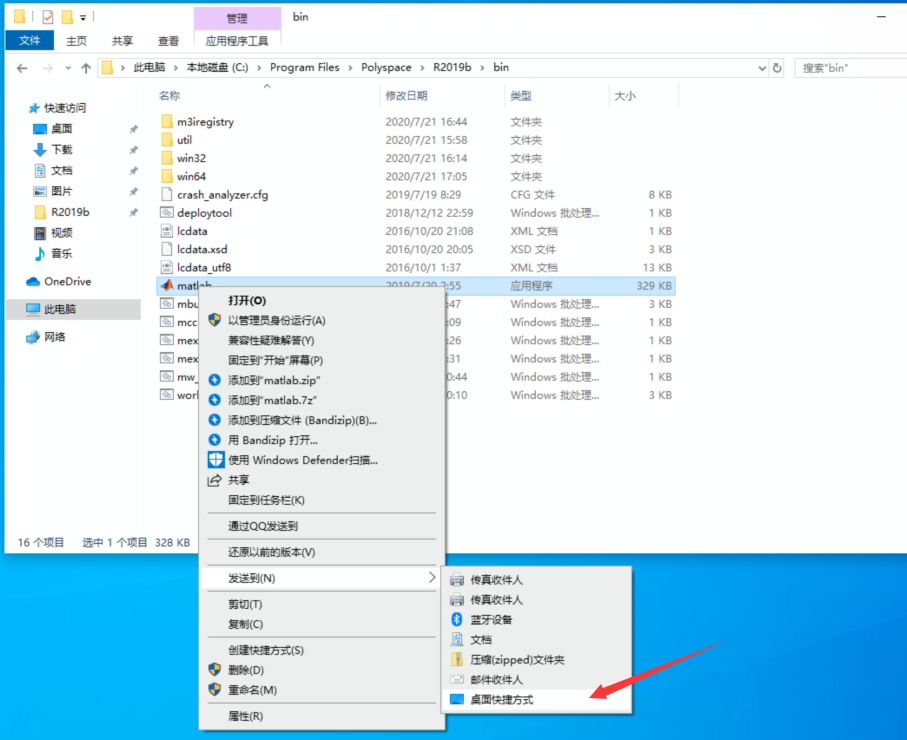
Task: Open 快速访问 in the sidebar
Action: [x=65, y=108]
